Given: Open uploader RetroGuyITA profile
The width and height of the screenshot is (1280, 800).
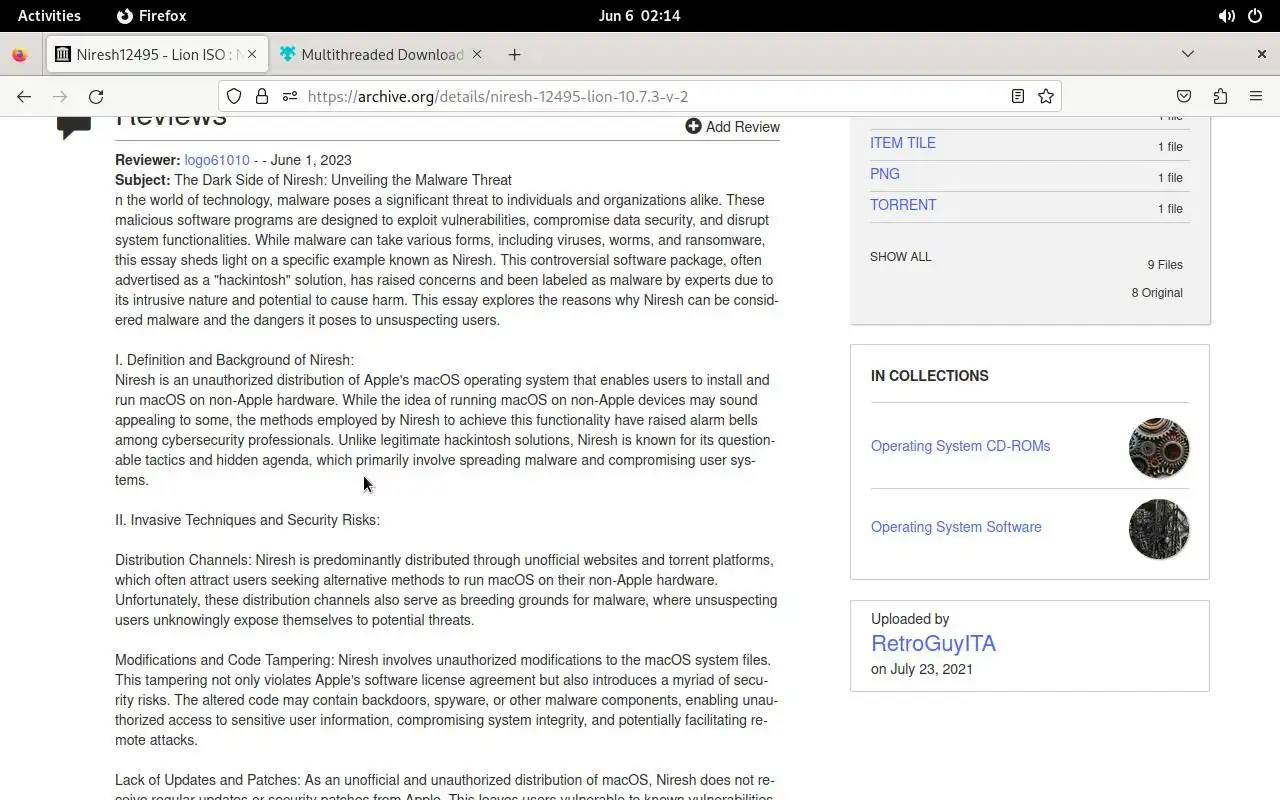Looking at the screenshot, I should 933,644.
